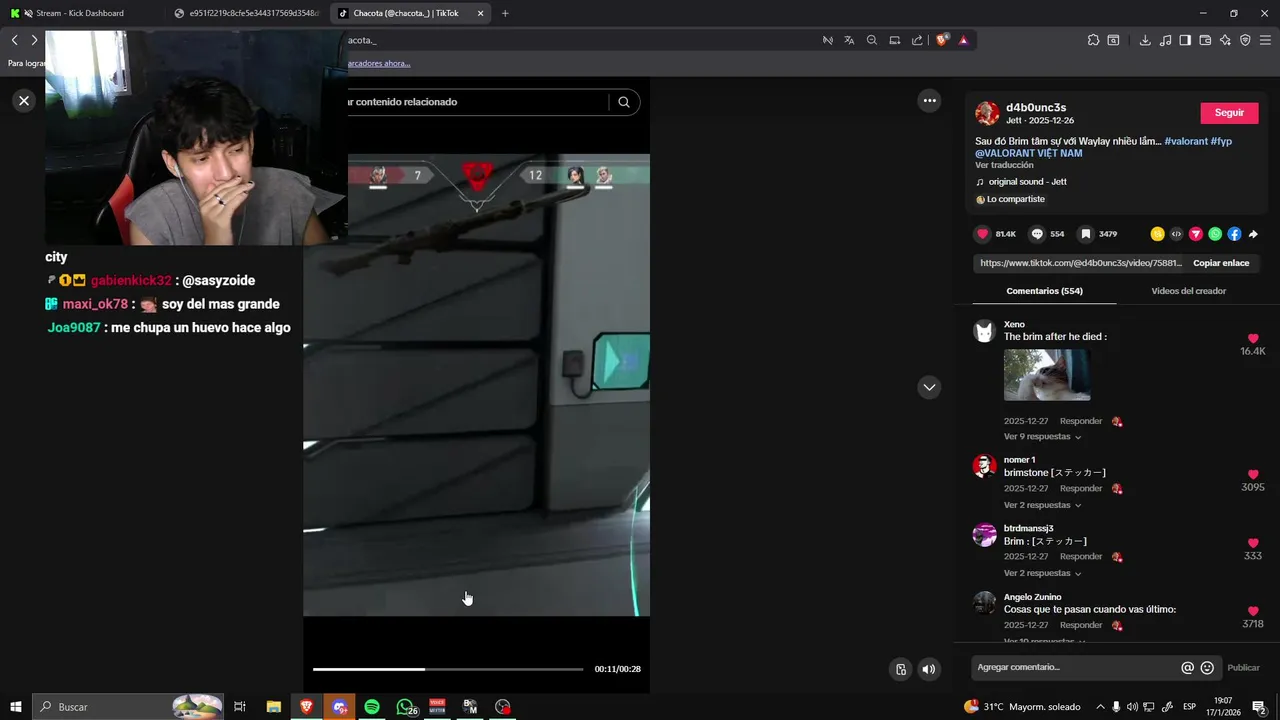Click Copiar enlace button
Image resolution: width=1280 pixels, height=720 pixels.
coord(1221,263)
